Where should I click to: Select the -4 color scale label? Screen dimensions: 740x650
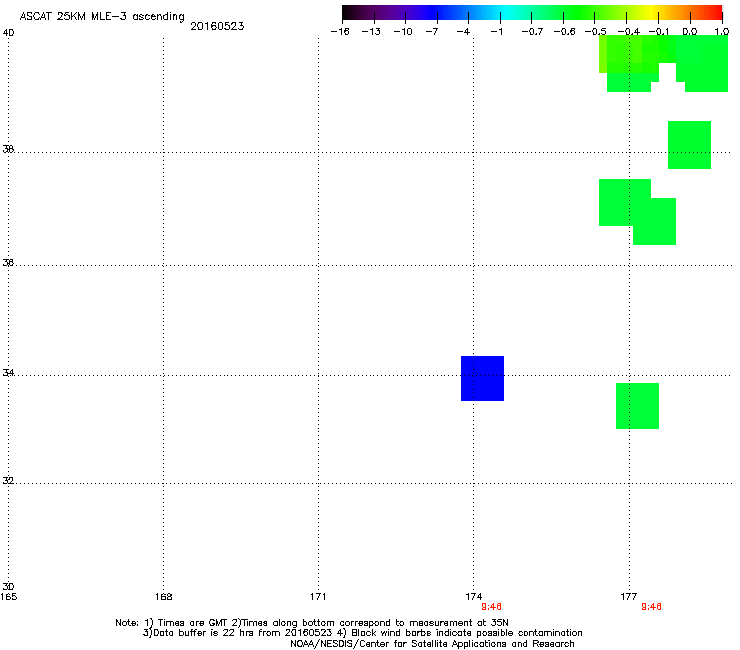click(463, 32)
